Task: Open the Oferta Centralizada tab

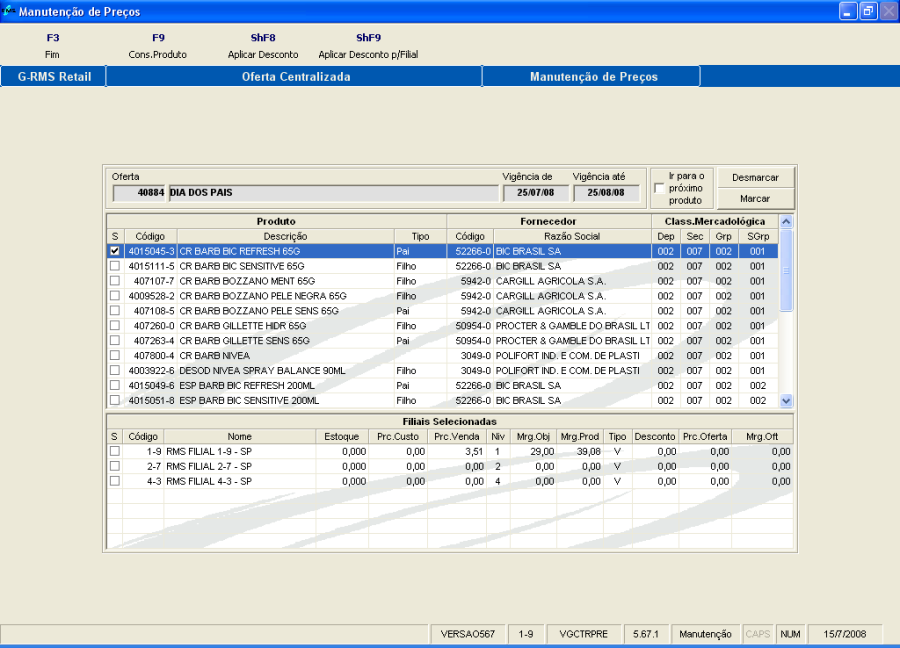Action: pyautogui.click(x=295, y=77)
